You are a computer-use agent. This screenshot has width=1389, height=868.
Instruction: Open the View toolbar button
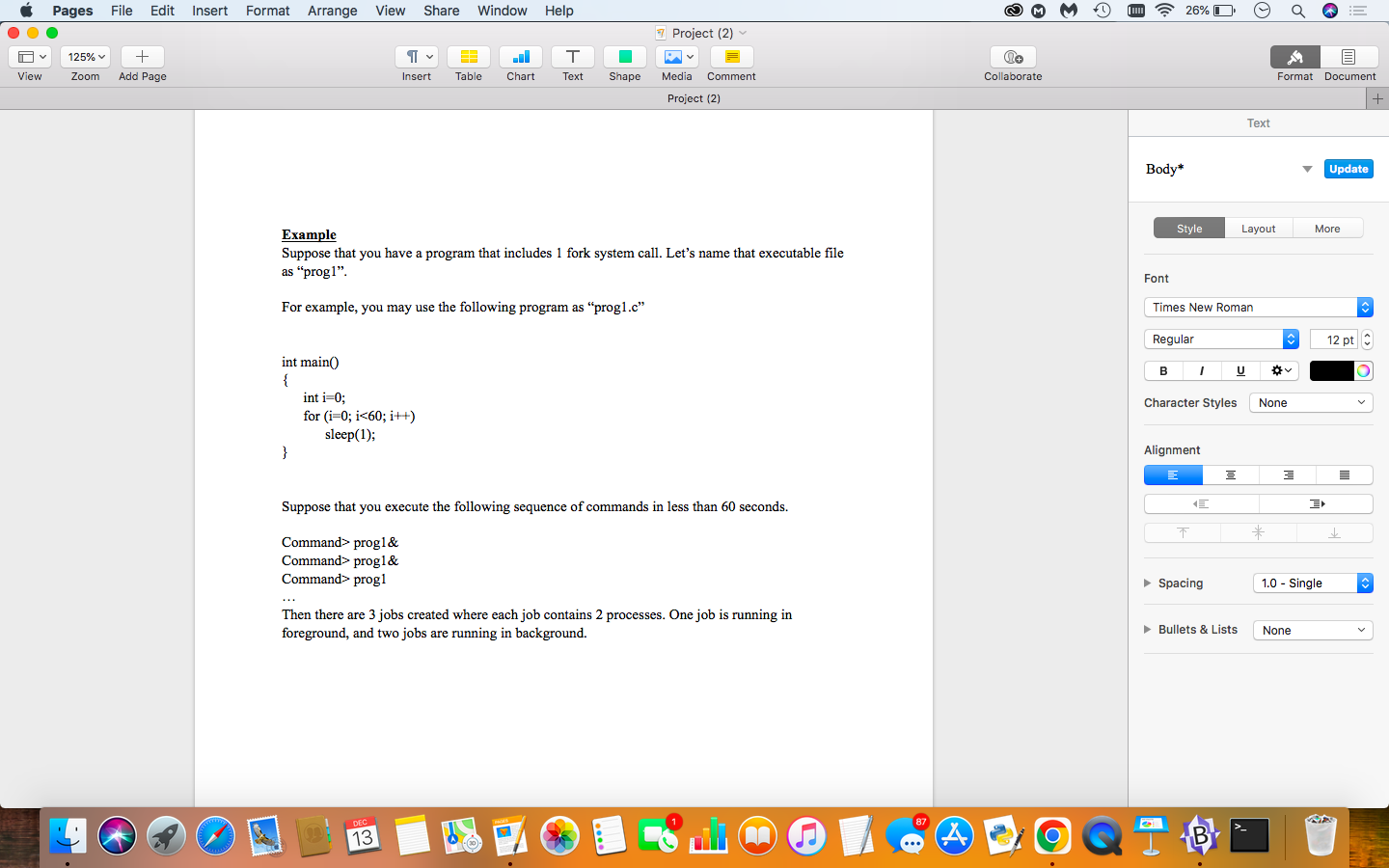coord(30,57)
